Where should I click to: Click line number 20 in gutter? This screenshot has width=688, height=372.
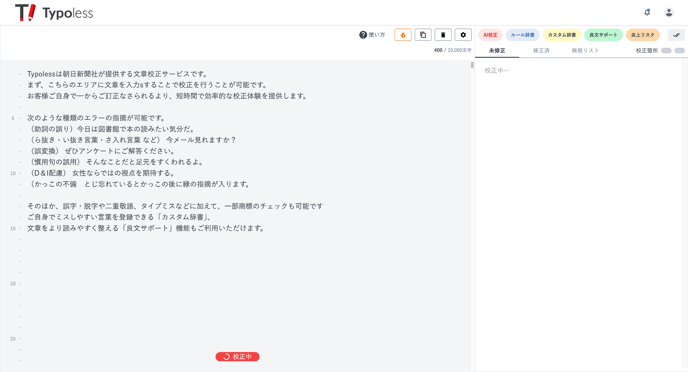point(13,284)
